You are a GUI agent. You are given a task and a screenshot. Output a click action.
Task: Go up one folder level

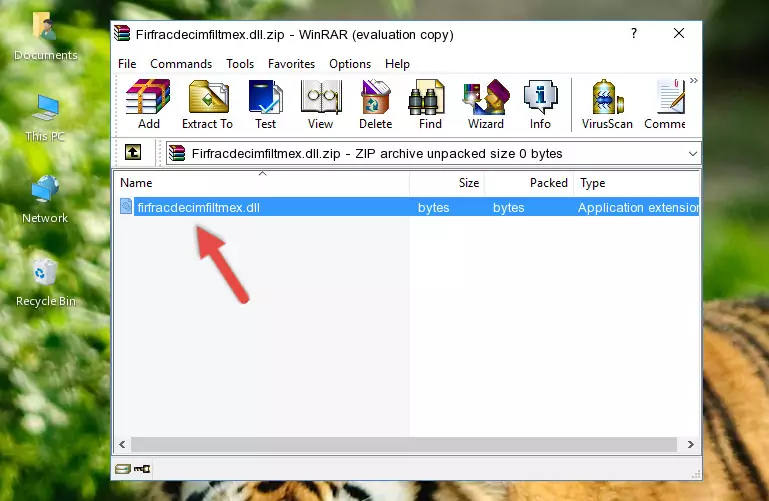133,152
